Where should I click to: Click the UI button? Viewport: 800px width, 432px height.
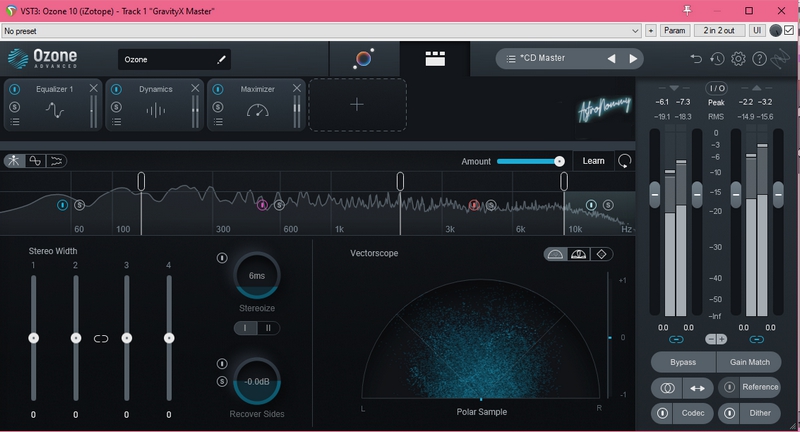point(757,31)
